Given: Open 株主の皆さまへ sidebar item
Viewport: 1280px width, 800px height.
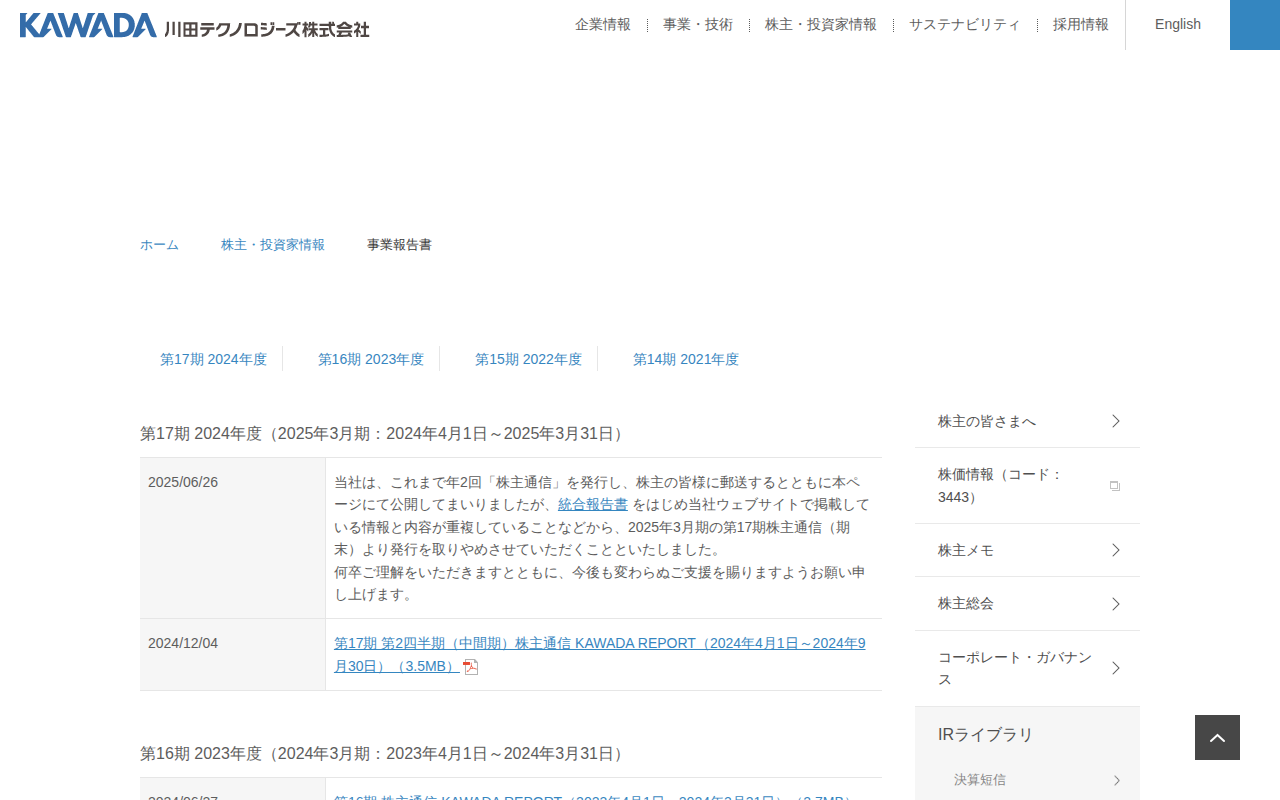Looking at the screenshot, I should point(1027,421).
